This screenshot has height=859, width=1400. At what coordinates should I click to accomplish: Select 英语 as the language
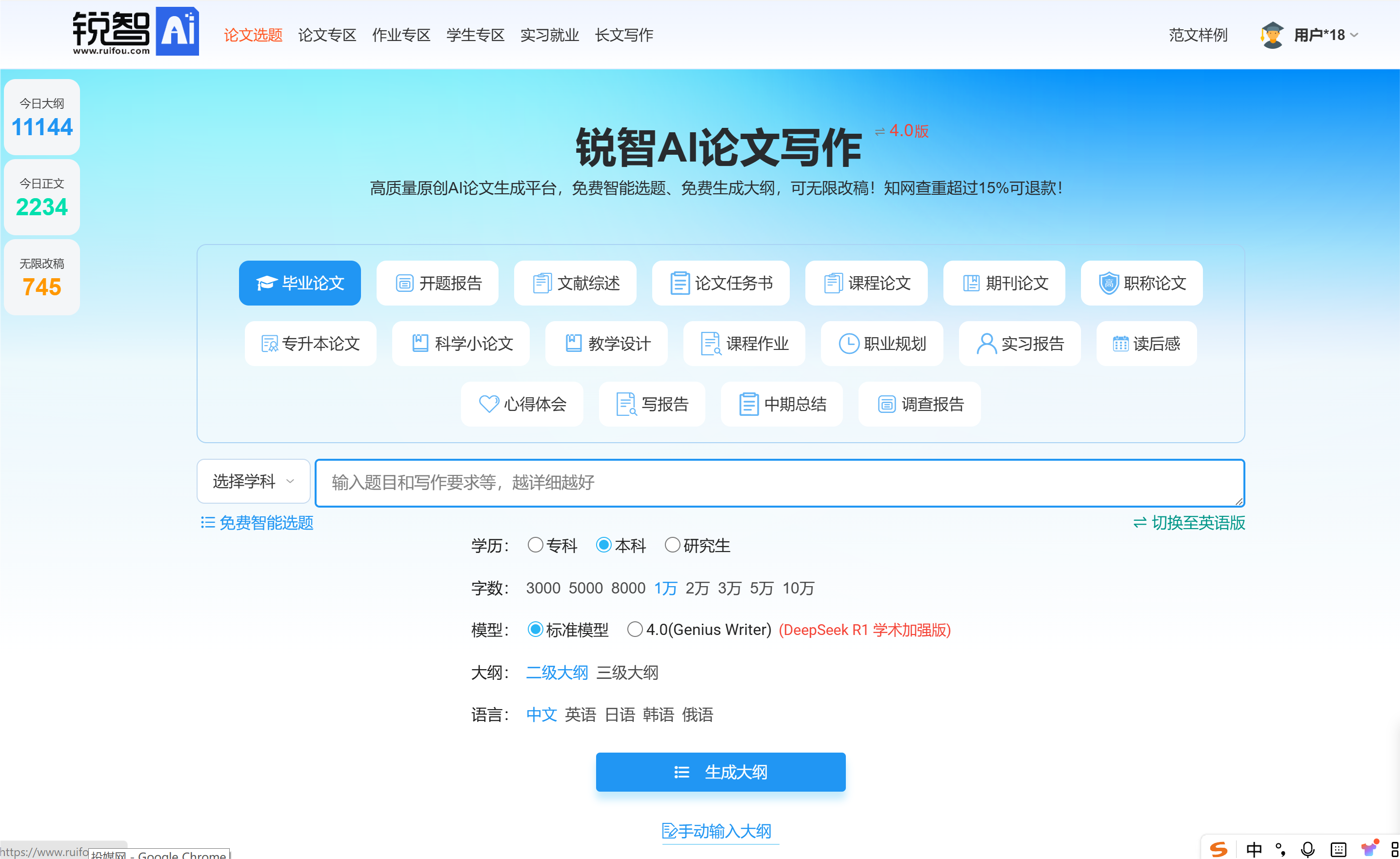pos(580,715)
